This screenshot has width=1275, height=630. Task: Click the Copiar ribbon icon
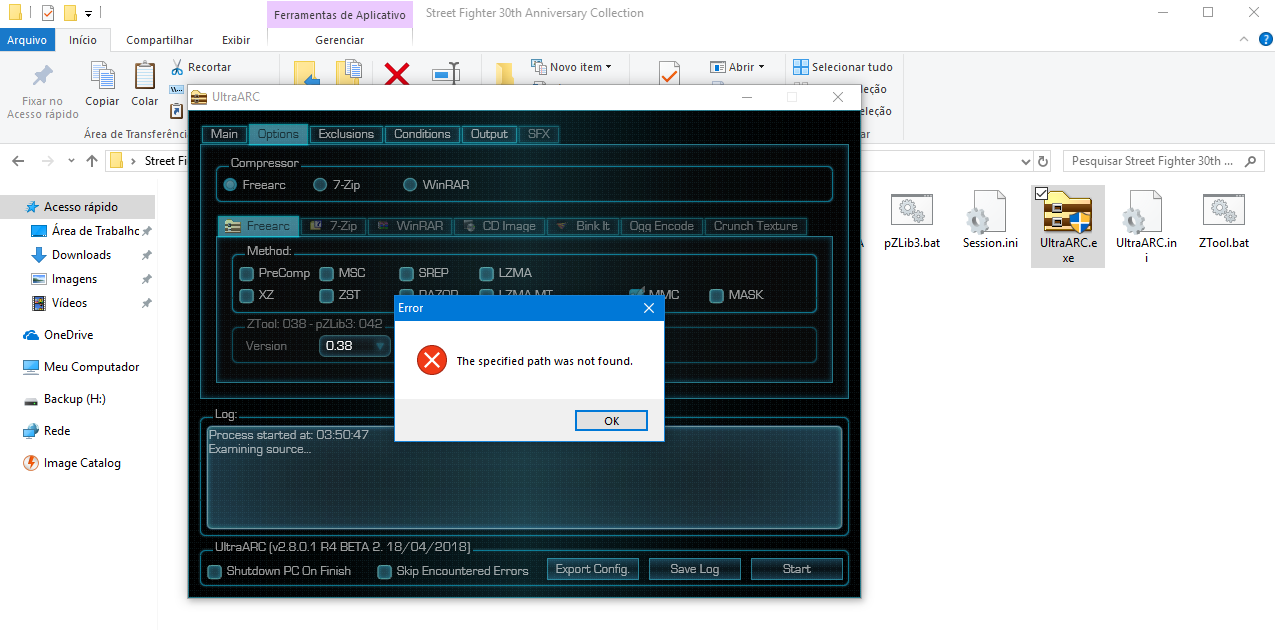(x=102, y=76)
